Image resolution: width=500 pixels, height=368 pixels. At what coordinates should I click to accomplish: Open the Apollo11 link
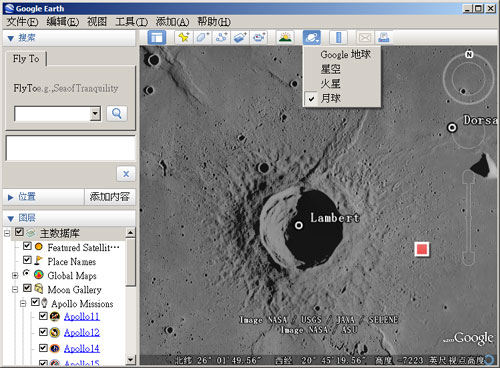tap(82, 316)
